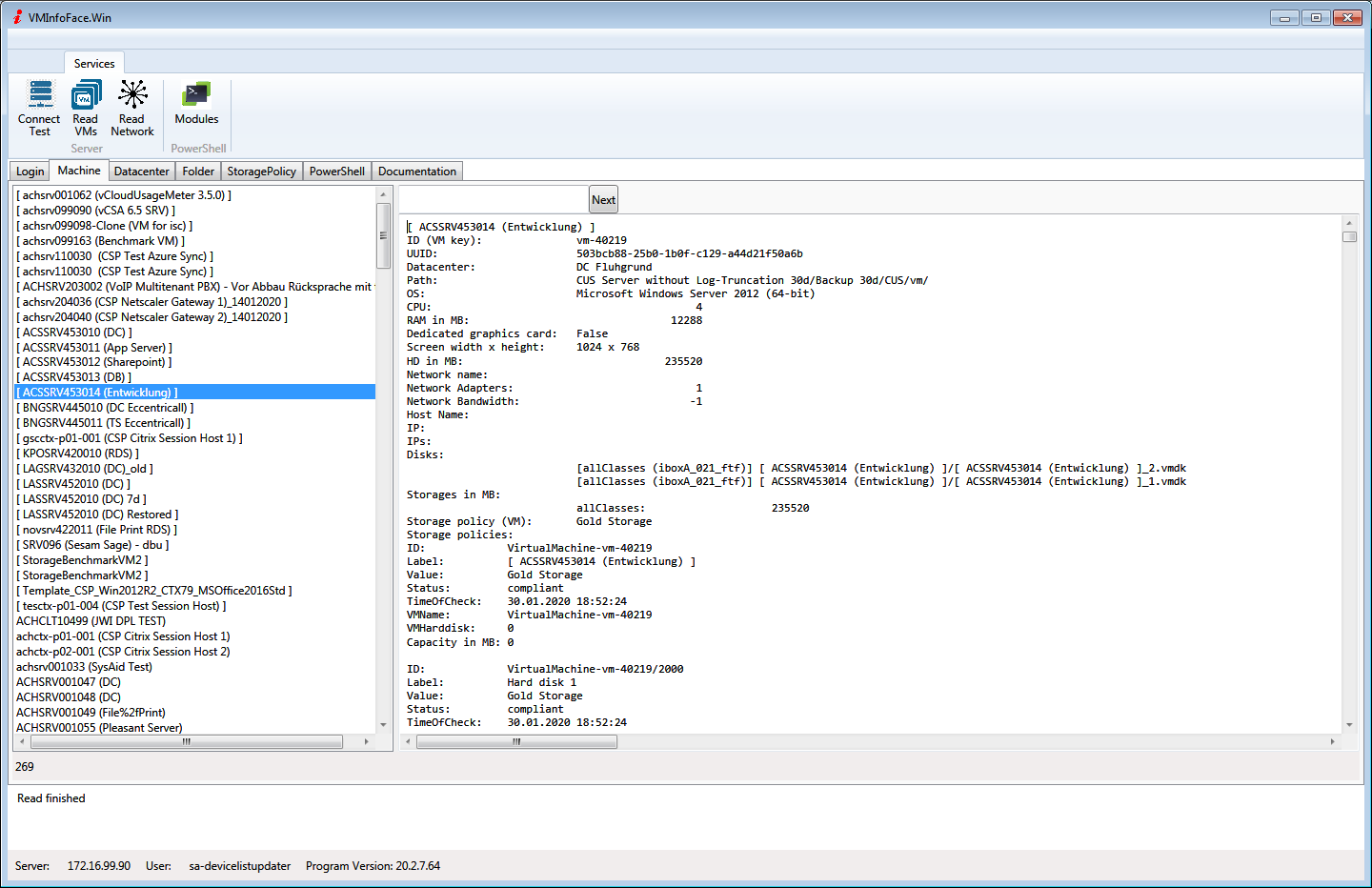
Task: Click the machine list vertical scrollbar thumb
Action: (x=384, y=235)
